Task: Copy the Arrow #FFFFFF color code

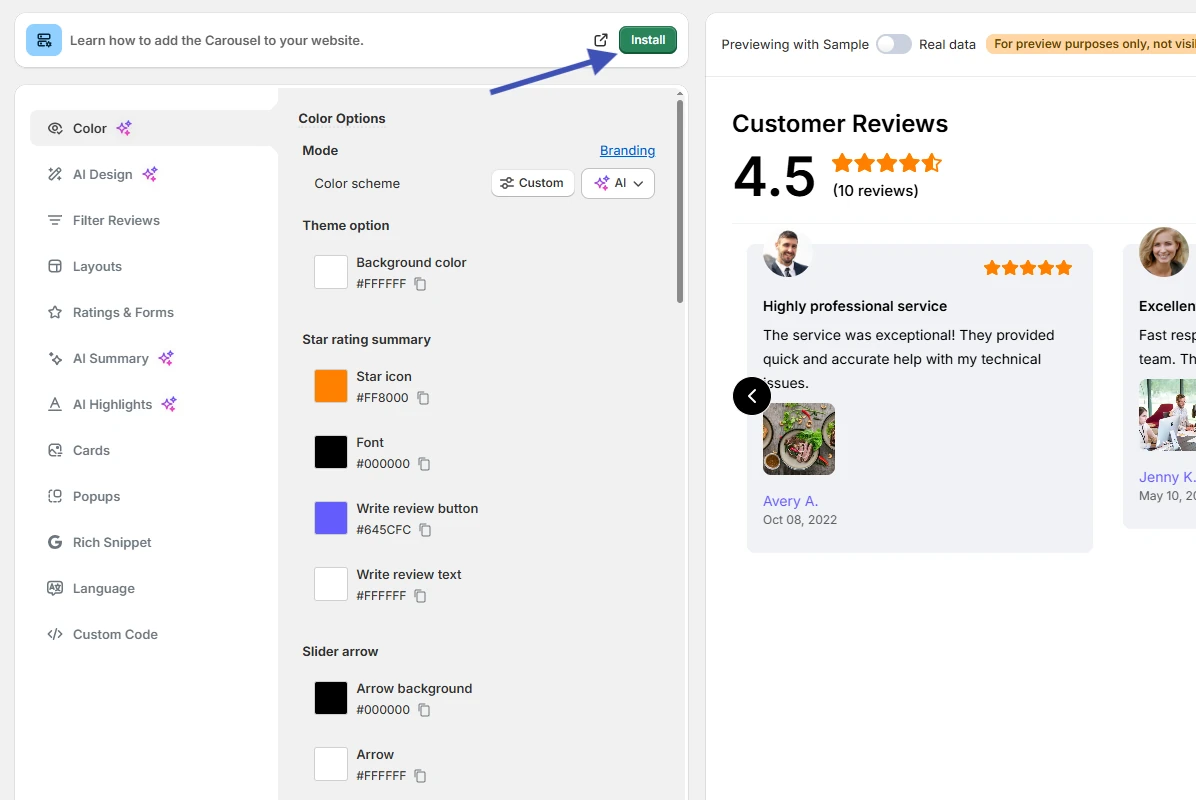Action: (420, 776)
